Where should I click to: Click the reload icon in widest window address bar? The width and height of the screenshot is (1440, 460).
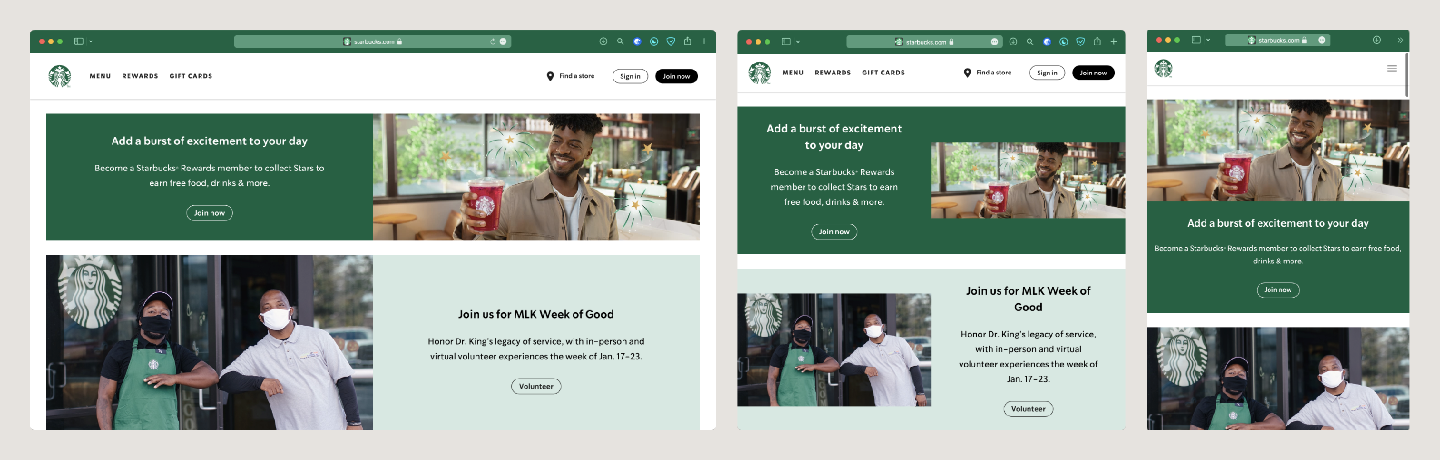(492, 42)
